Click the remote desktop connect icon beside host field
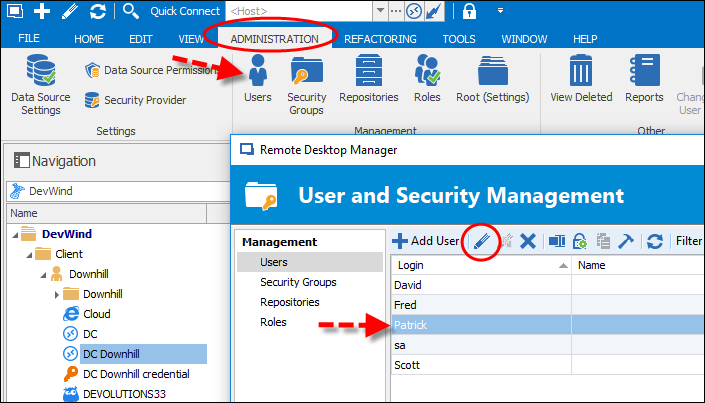The height and width of the screenshot is (403, 705). [x=413, y=11]
